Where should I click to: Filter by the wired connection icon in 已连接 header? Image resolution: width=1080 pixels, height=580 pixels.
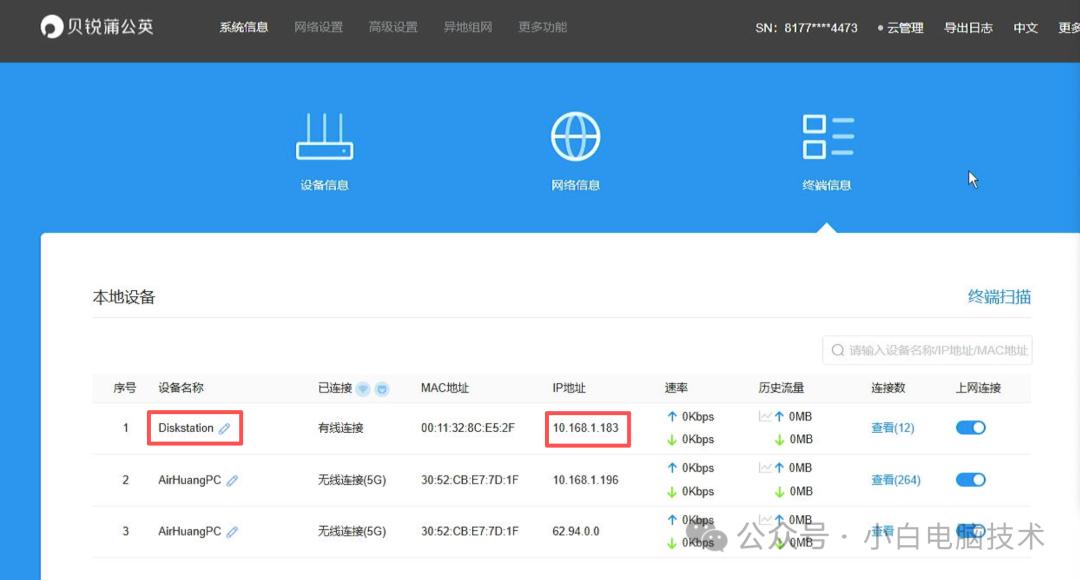(381, 388)
